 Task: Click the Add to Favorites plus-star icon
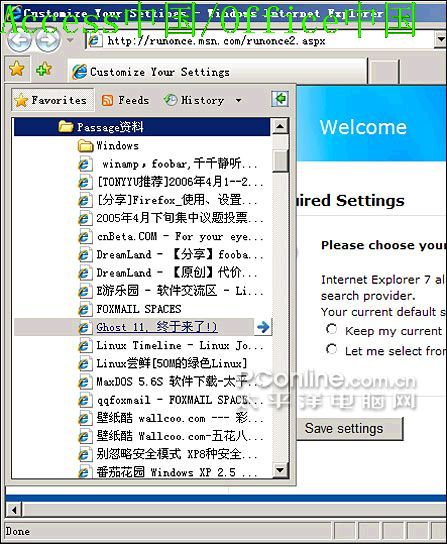44,69
